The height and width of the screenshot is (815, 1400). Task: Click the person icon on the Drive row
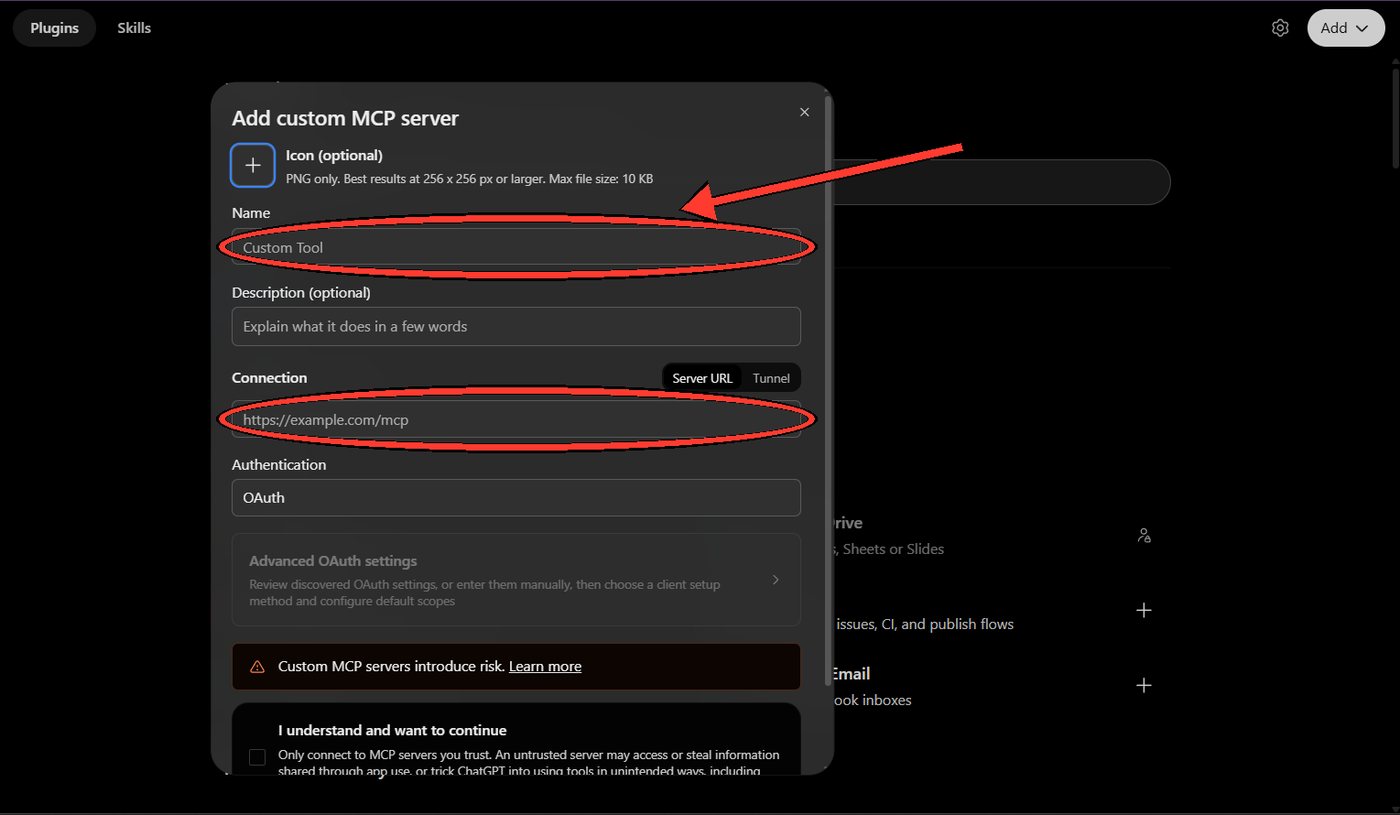click(1144, 535)
